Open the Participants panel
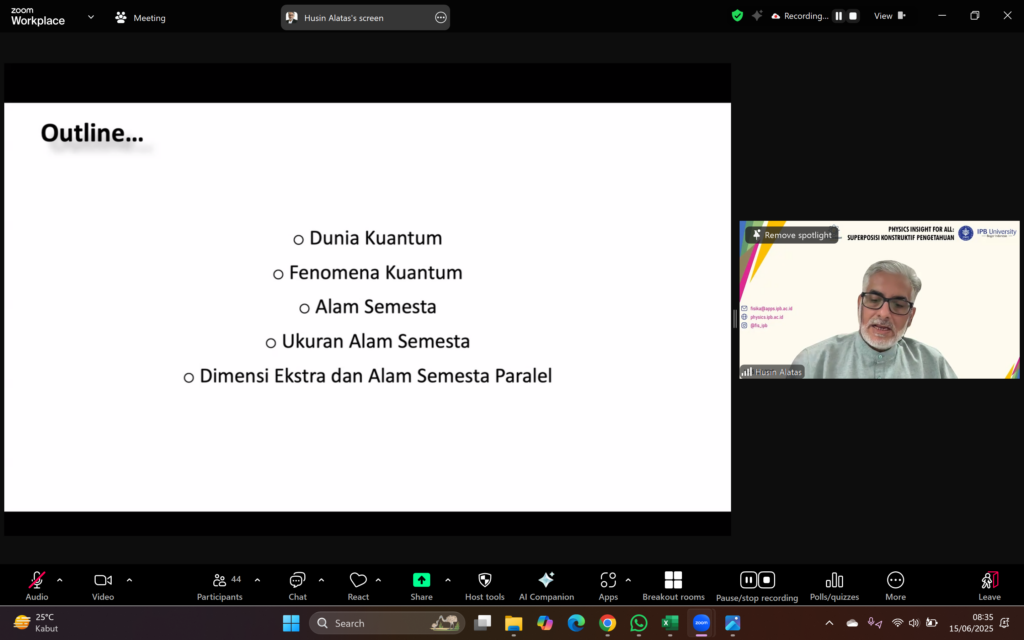1024x640 pixels. click(x=220, y=585)
